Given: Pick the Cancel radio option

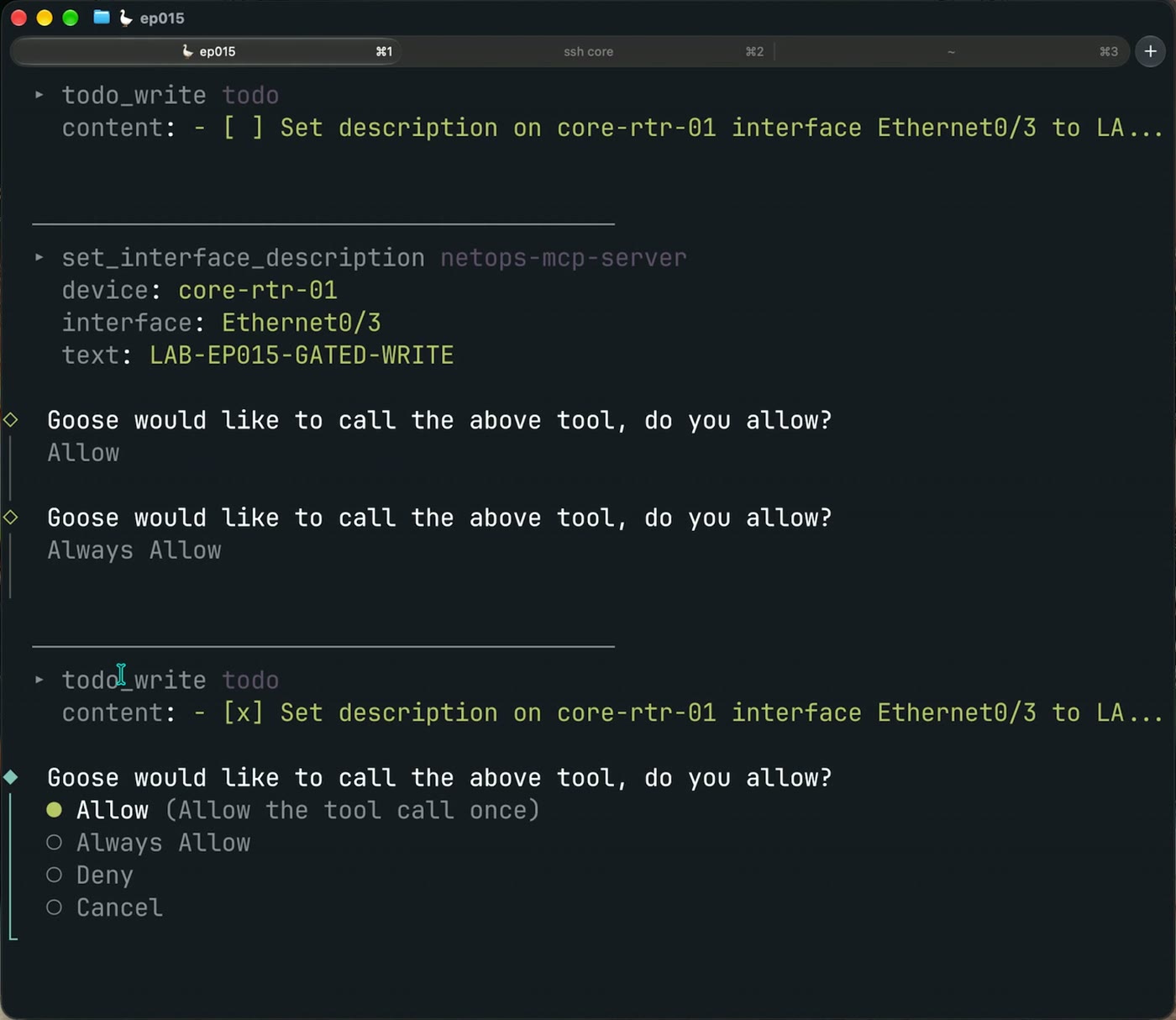Looking at the screenshot, I should click(54, 907).
